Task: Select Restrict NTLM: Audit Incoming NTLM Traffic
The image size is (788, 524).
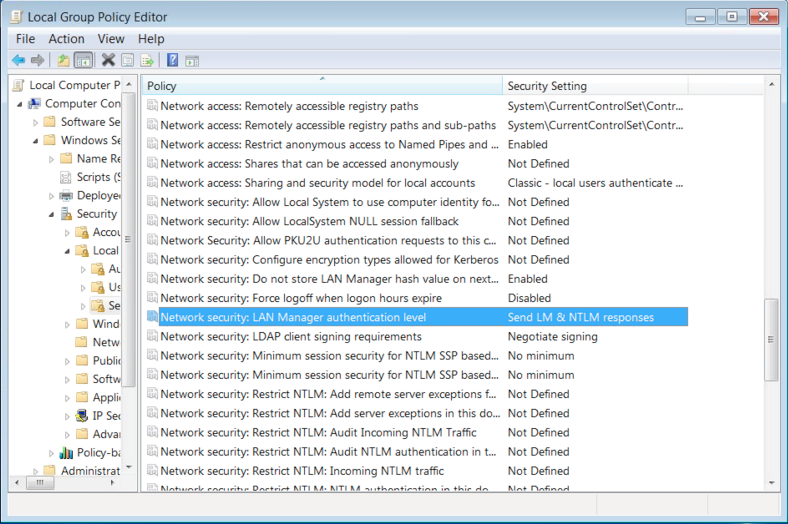Action: [x=318, y=432]
